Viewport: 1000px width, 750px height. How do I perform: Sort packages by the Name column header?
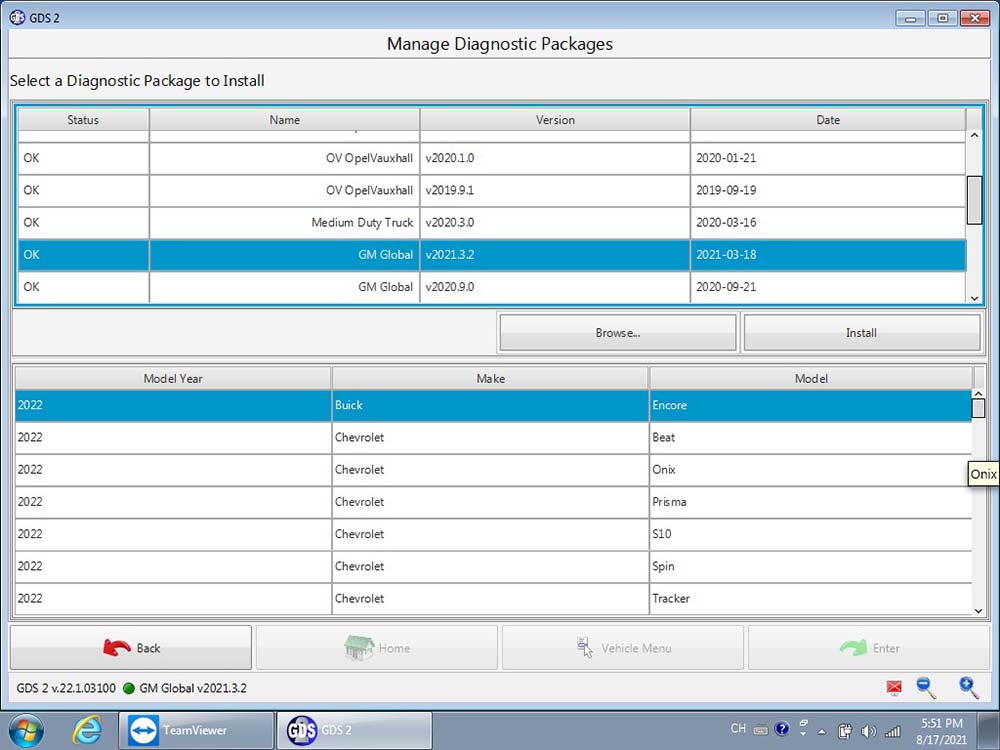[x=284, y=120]
